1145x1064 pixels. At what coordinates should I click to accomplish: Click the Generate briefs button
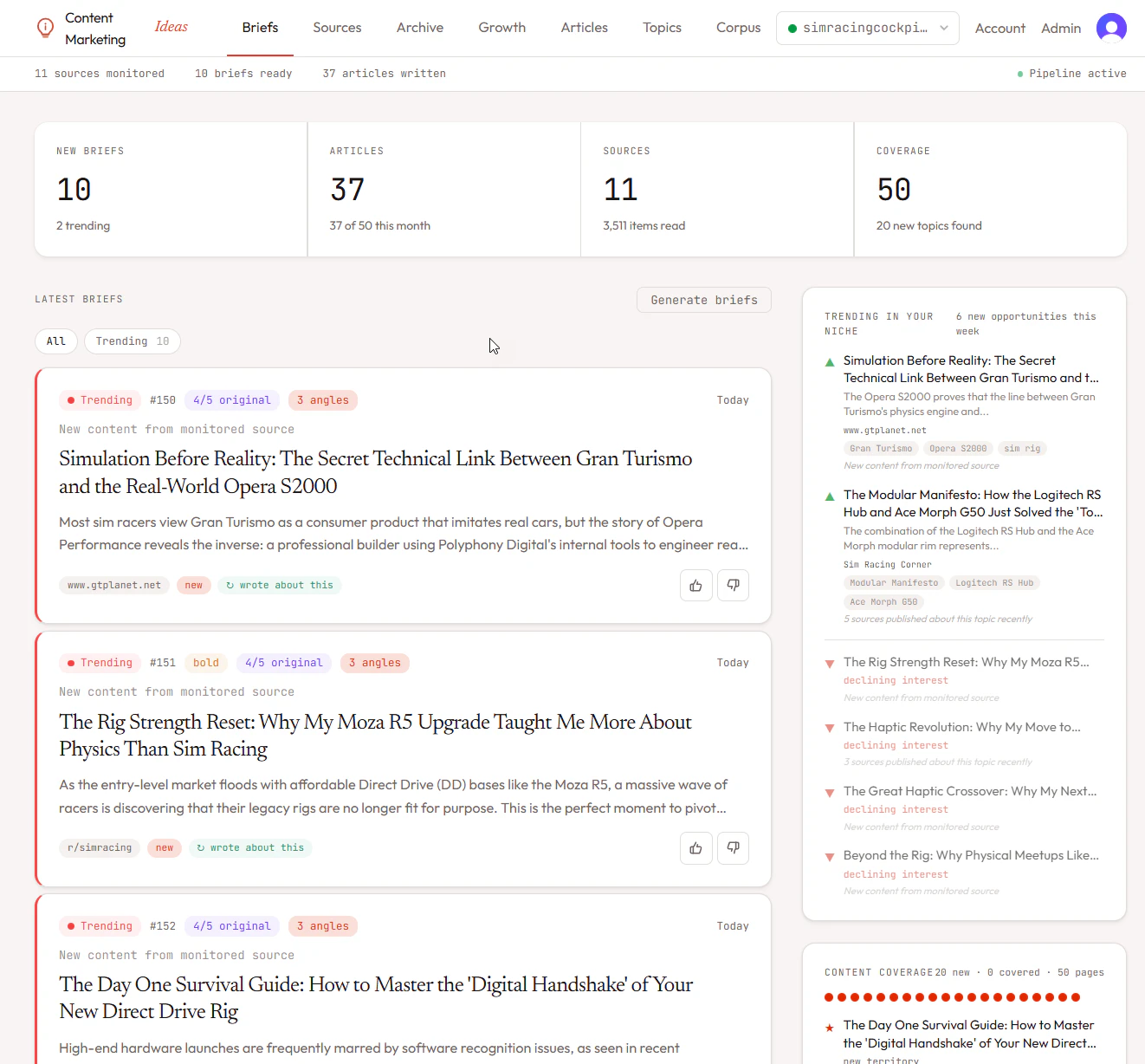click(703, 300)
